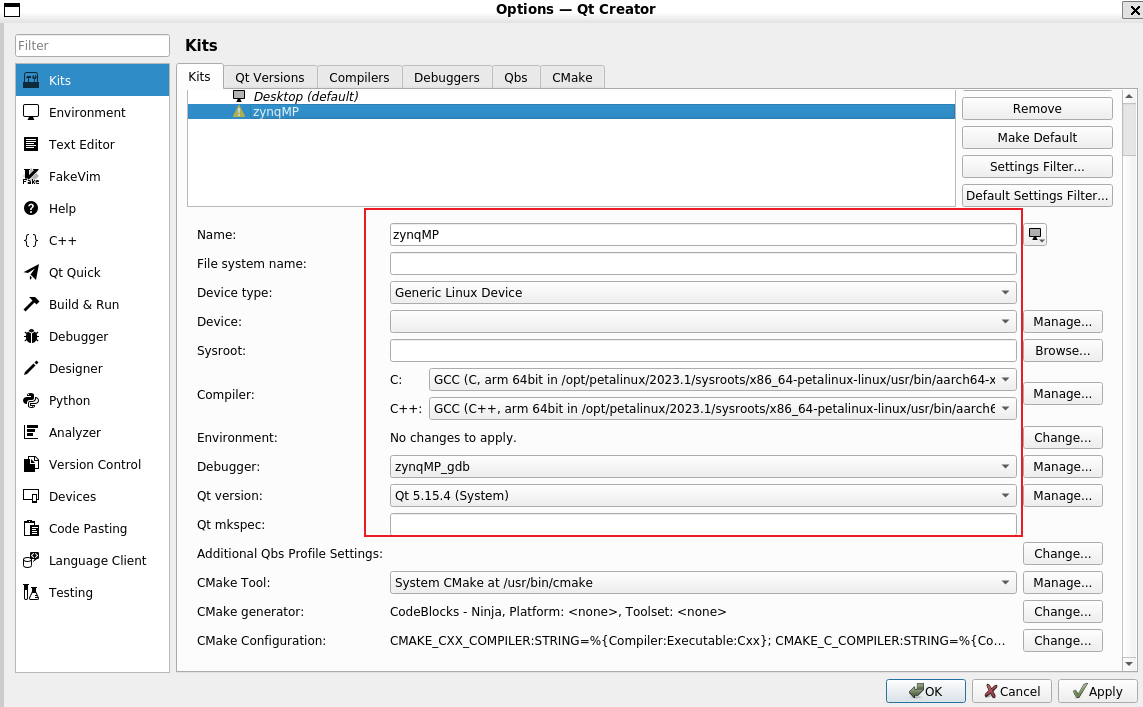The height and width of the screenshot is (707, 1143).
Task: Open the Kits category icon in sidebar
Action: coord(31,80)
